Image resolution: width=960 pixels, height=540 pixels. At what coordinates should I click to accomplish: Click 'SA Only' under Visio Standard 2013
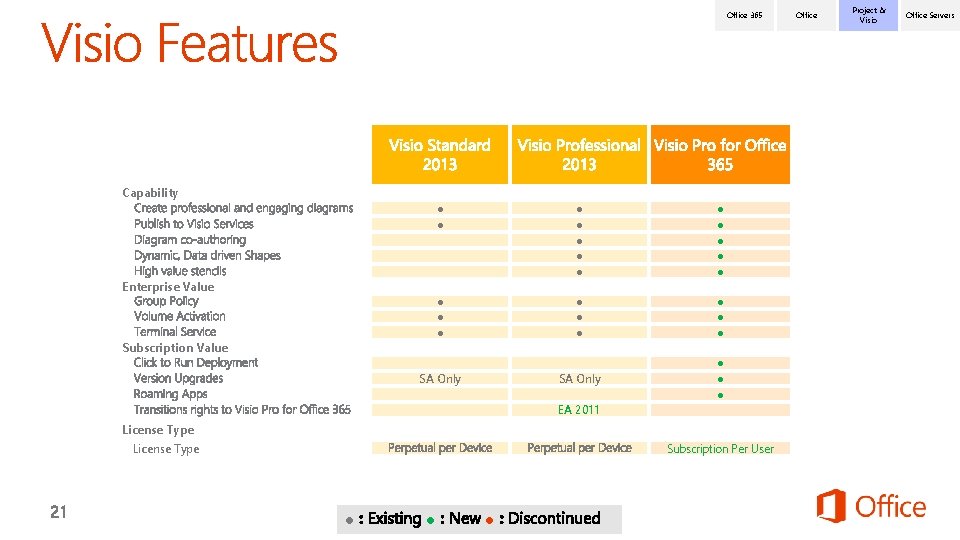click(440, 379)
